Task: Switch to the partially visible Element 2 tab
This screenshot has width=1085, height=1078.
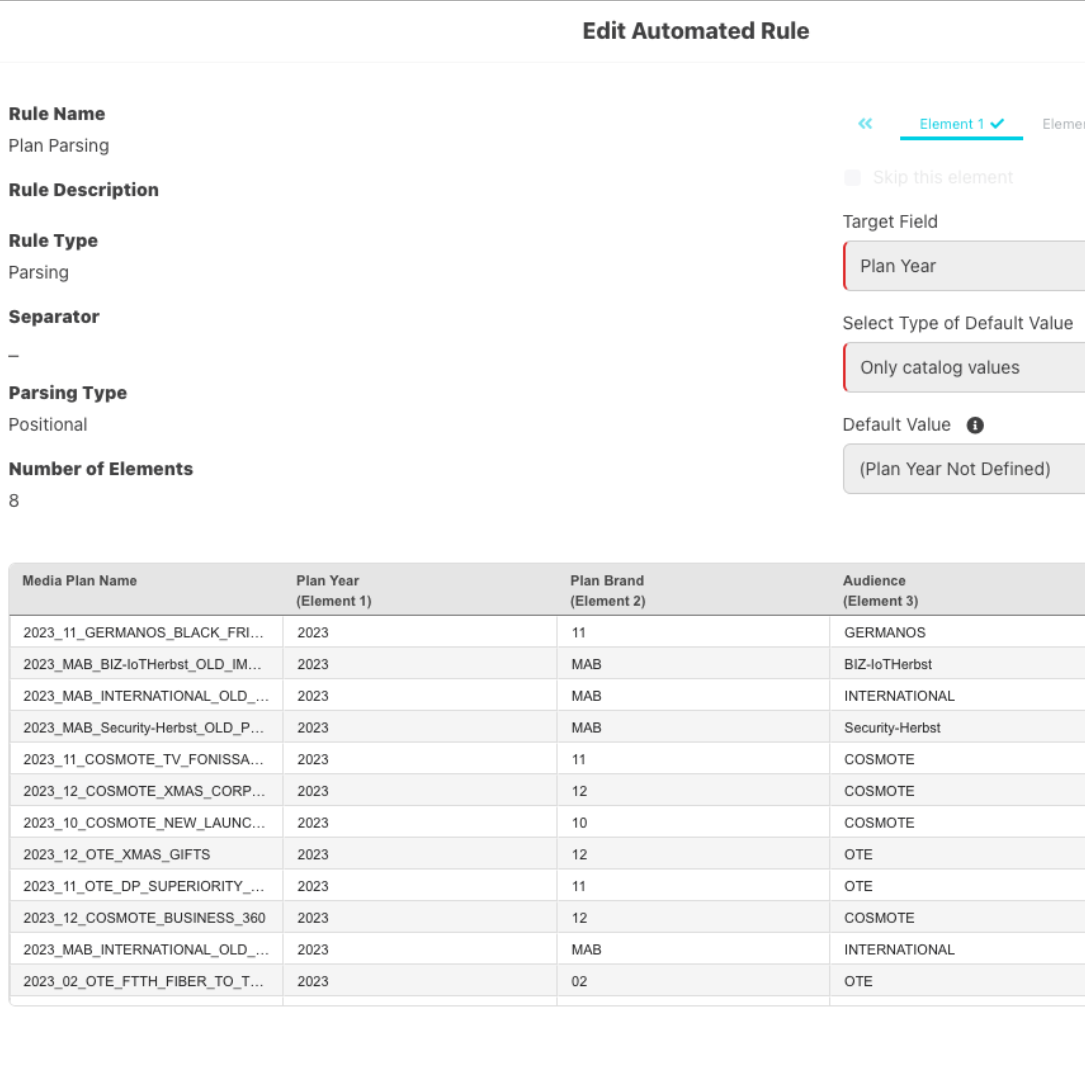Action: pos(1064,124)
